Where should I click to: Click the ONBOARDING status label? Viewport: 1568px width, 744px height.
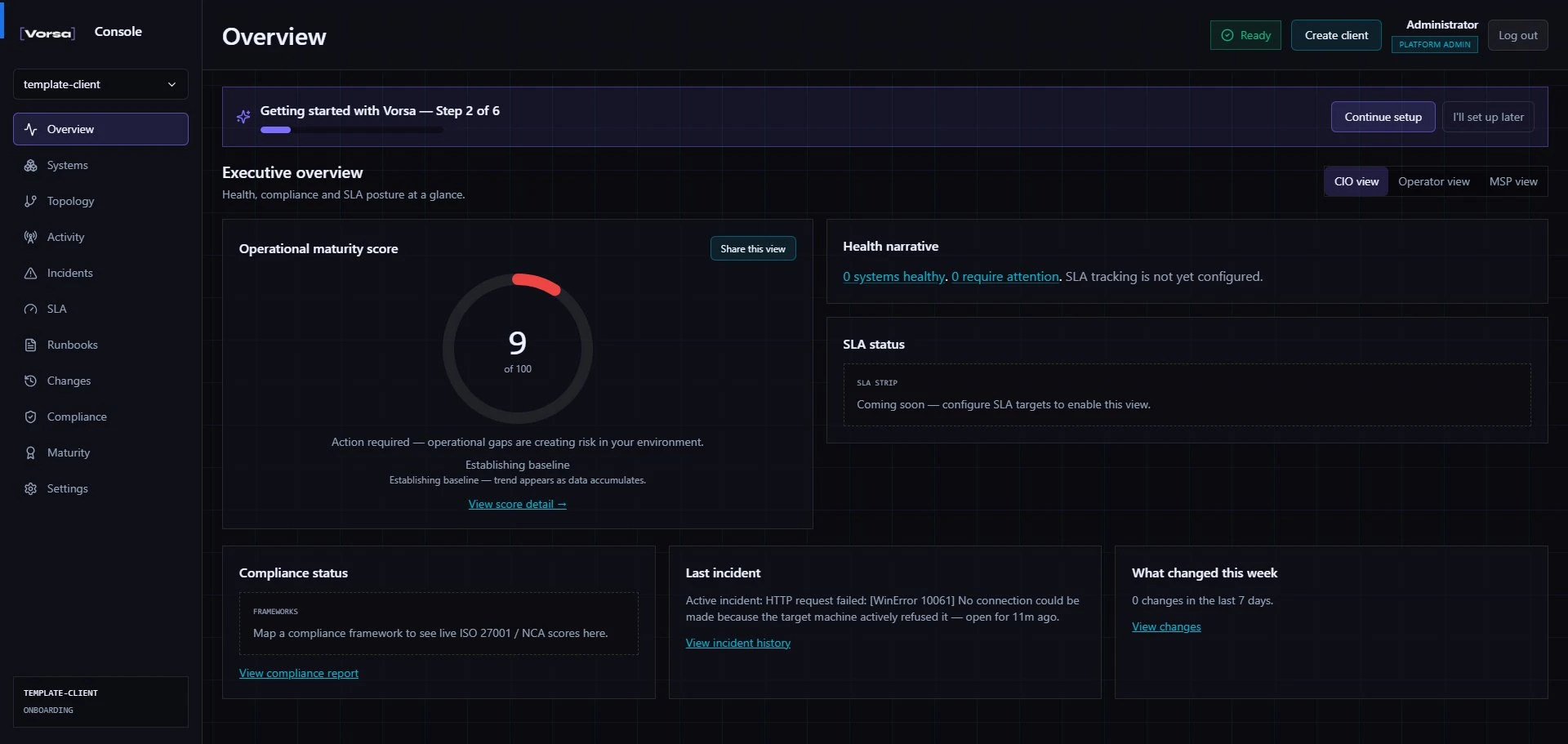pos(48,711)
